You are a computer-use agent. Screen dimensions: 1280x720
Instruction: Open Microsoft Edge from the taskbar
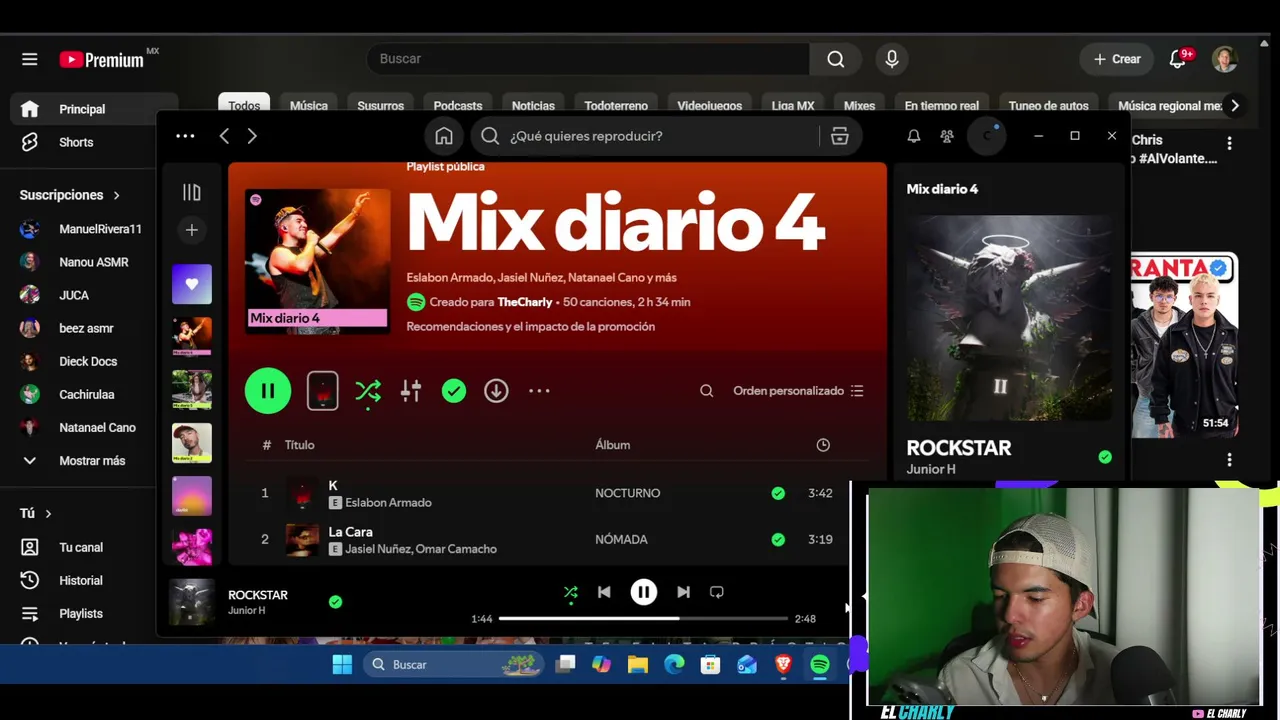pos(674,664)
